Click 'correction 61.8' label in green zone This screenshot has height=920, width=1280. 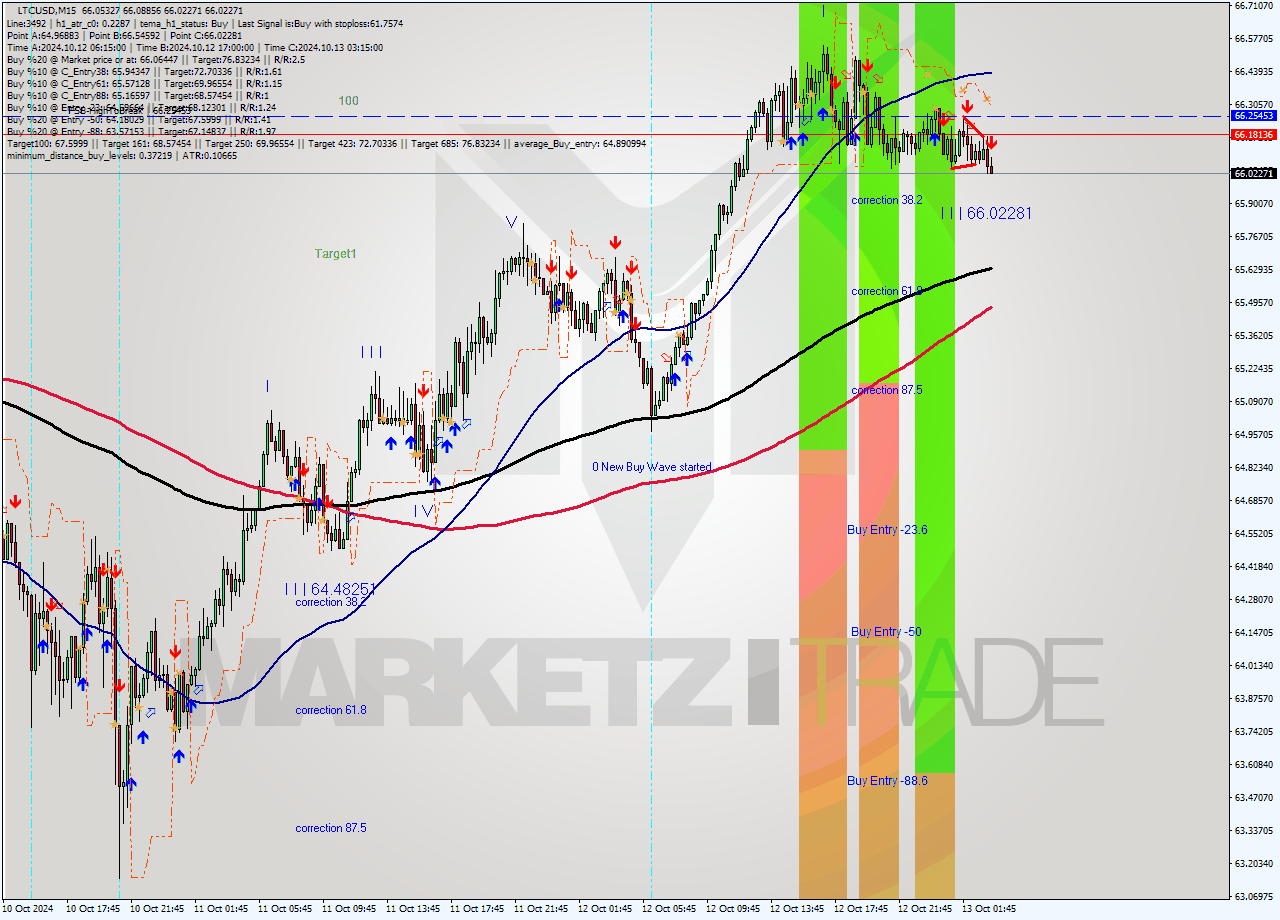887,291
